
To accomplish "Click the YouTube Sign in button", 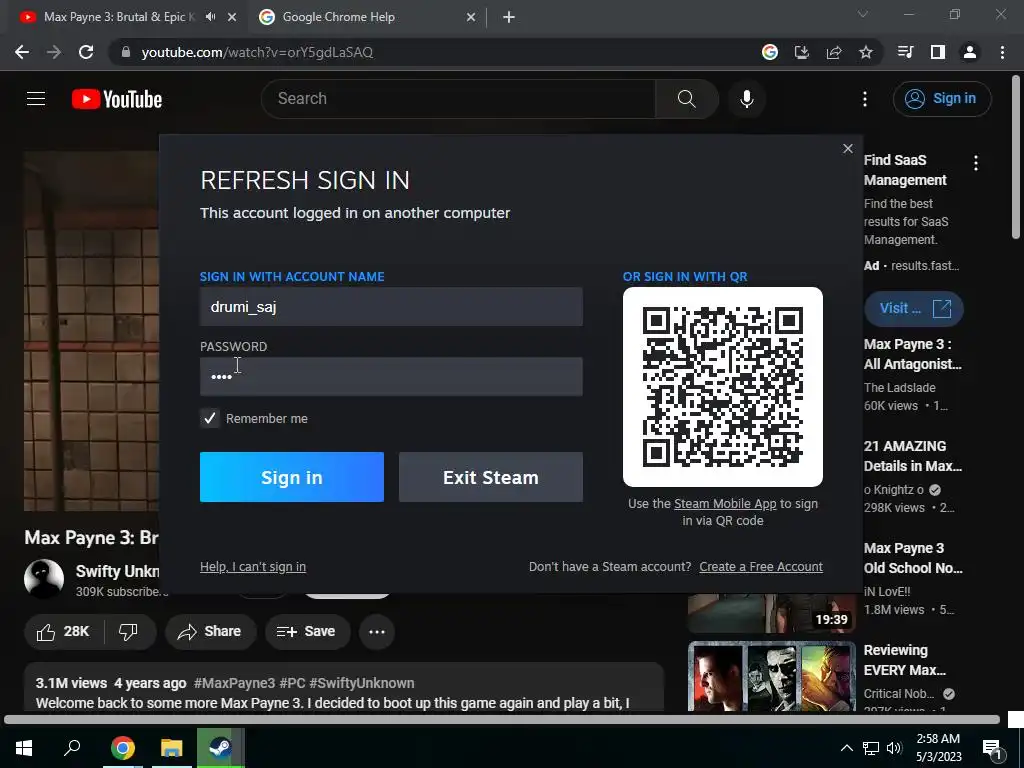I will pyautogui.click(x=942, y=99).
